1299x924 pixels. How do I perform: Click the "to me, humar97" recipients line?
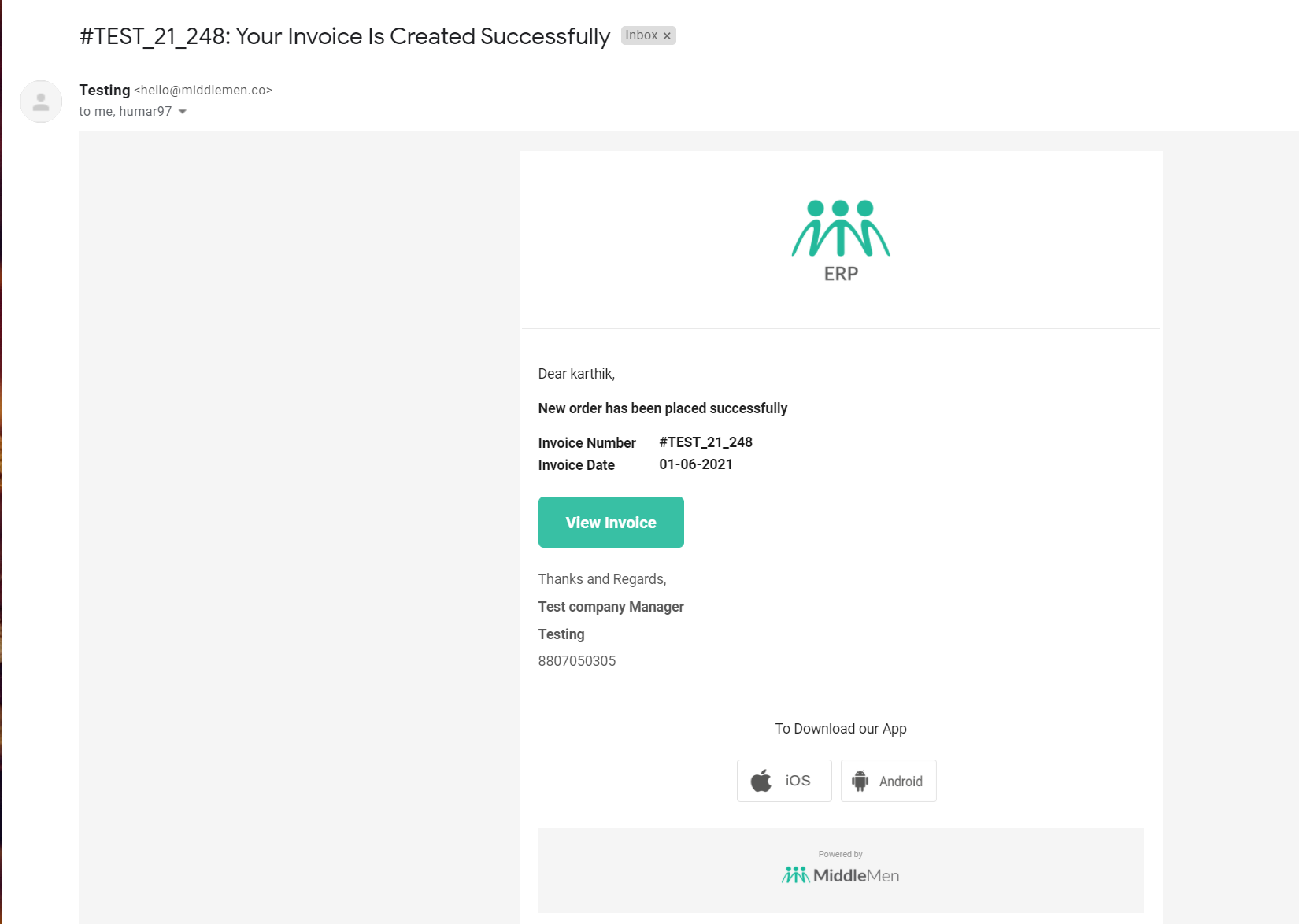[x=125, y=112]
